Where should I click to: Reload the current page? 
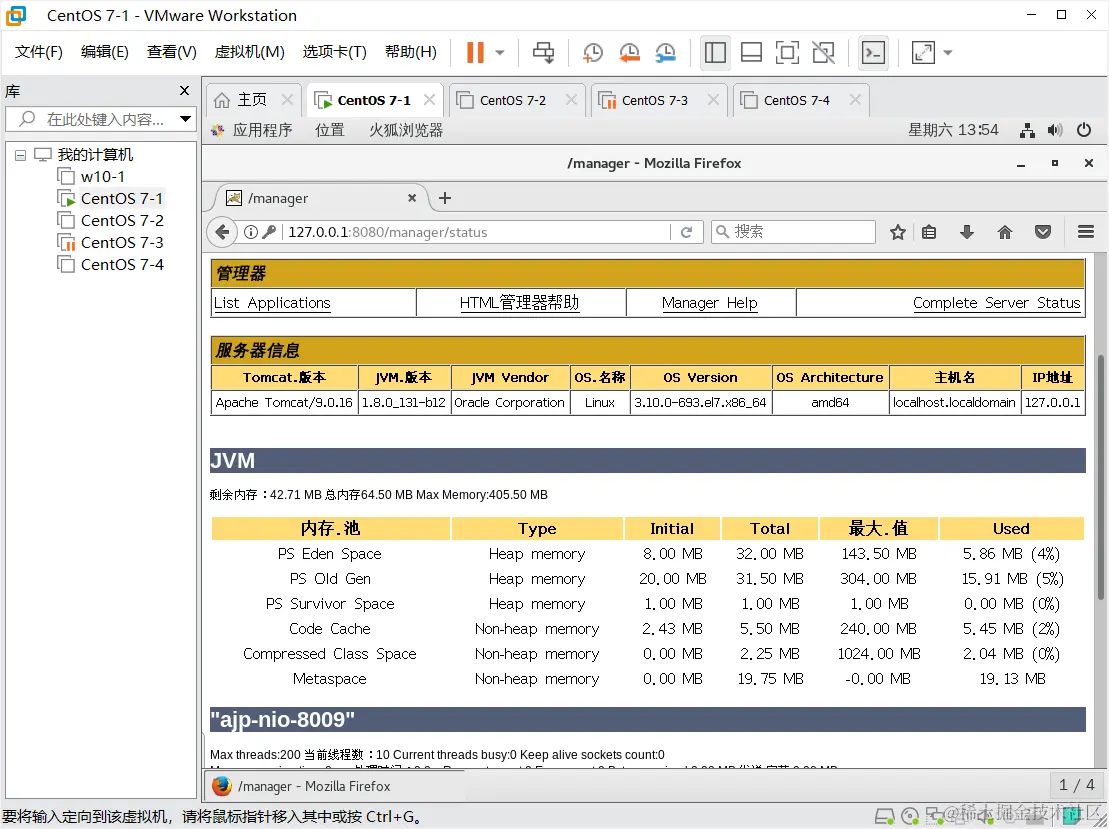point(686,232)
